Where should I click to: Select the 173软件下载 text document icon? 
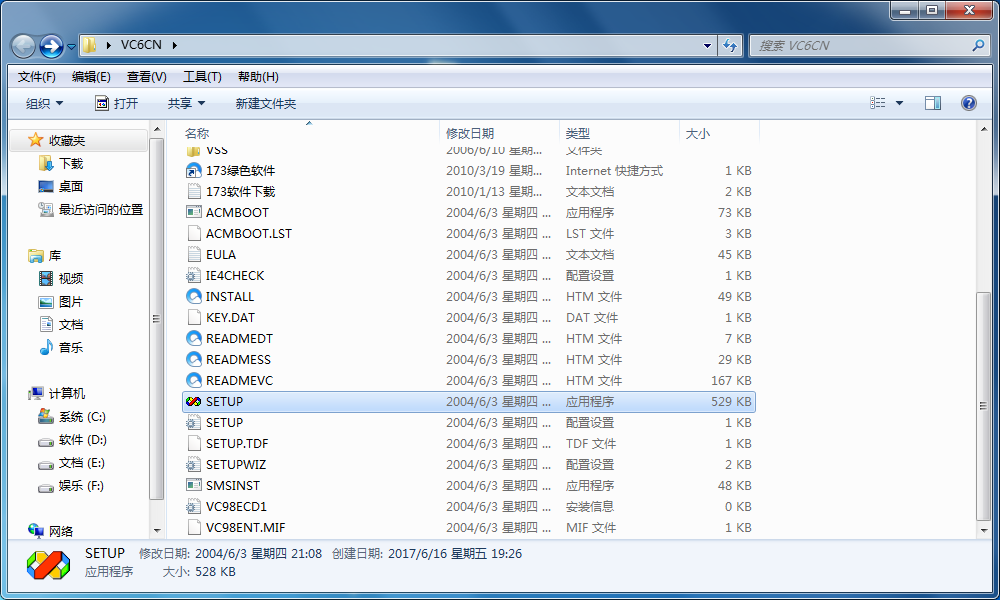(193, 192)
